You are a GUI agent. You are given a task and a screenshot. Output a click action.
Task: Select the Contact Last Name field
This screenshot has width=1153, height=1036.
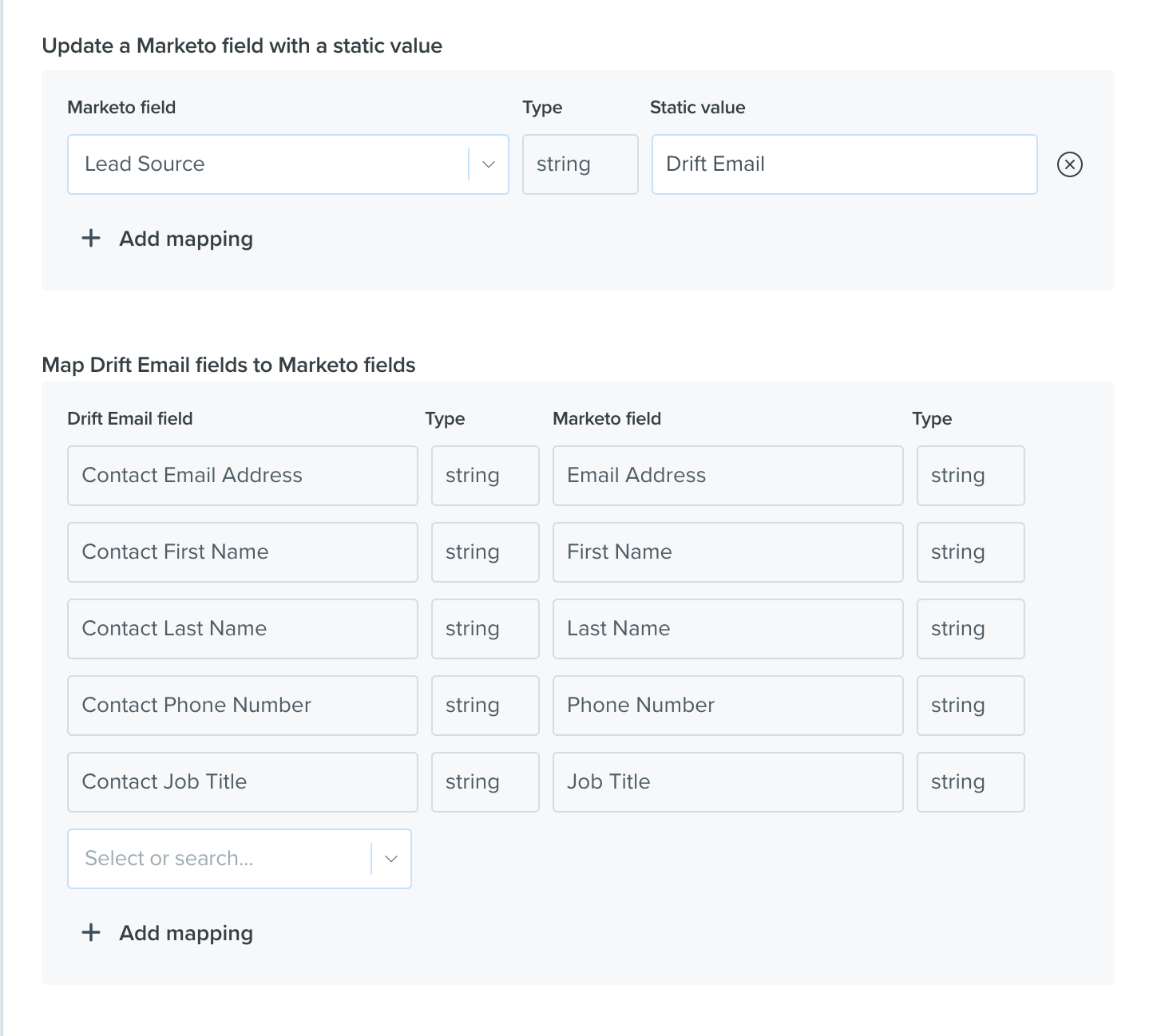tap(243, 629)
